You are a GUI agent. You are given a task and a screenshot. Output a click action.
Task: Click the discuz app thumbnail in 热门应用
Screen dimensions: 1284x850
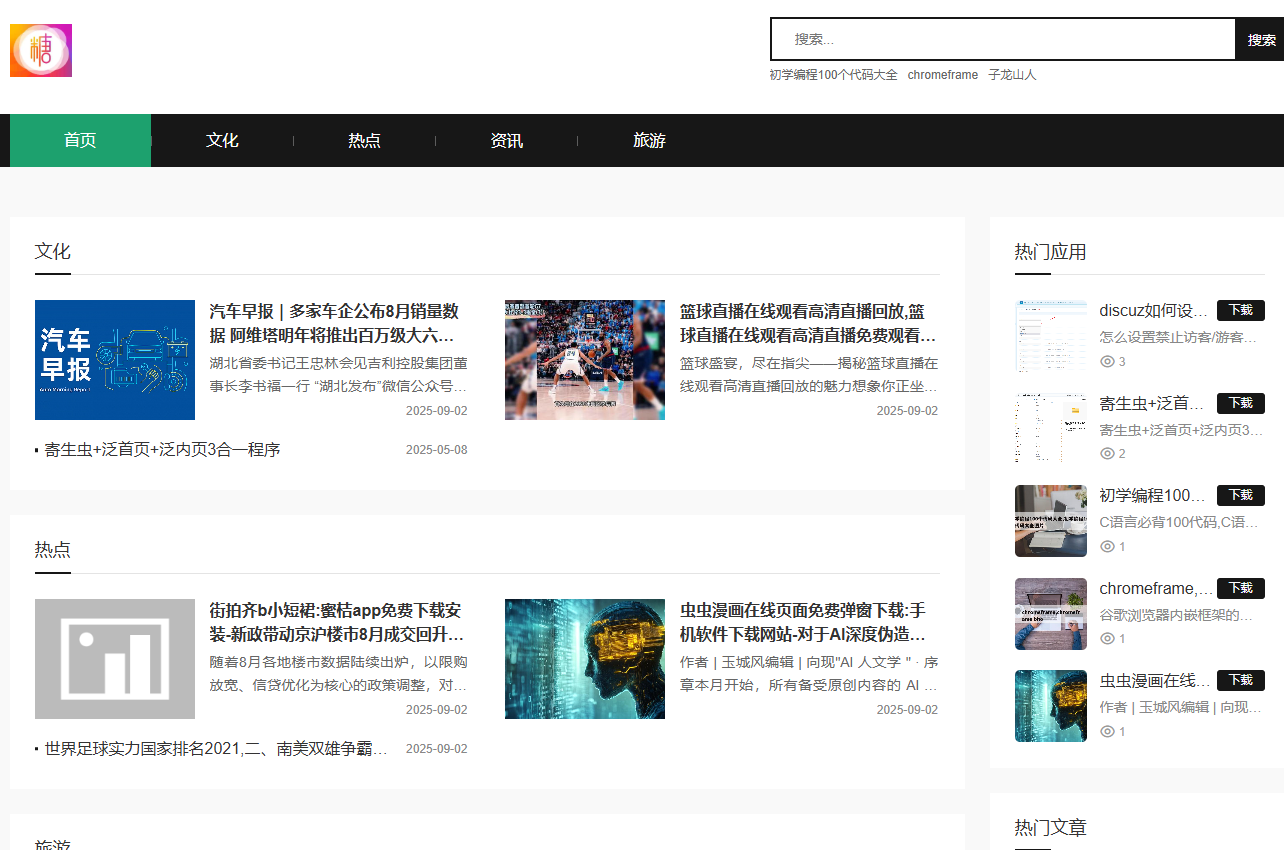(1051, 334)
